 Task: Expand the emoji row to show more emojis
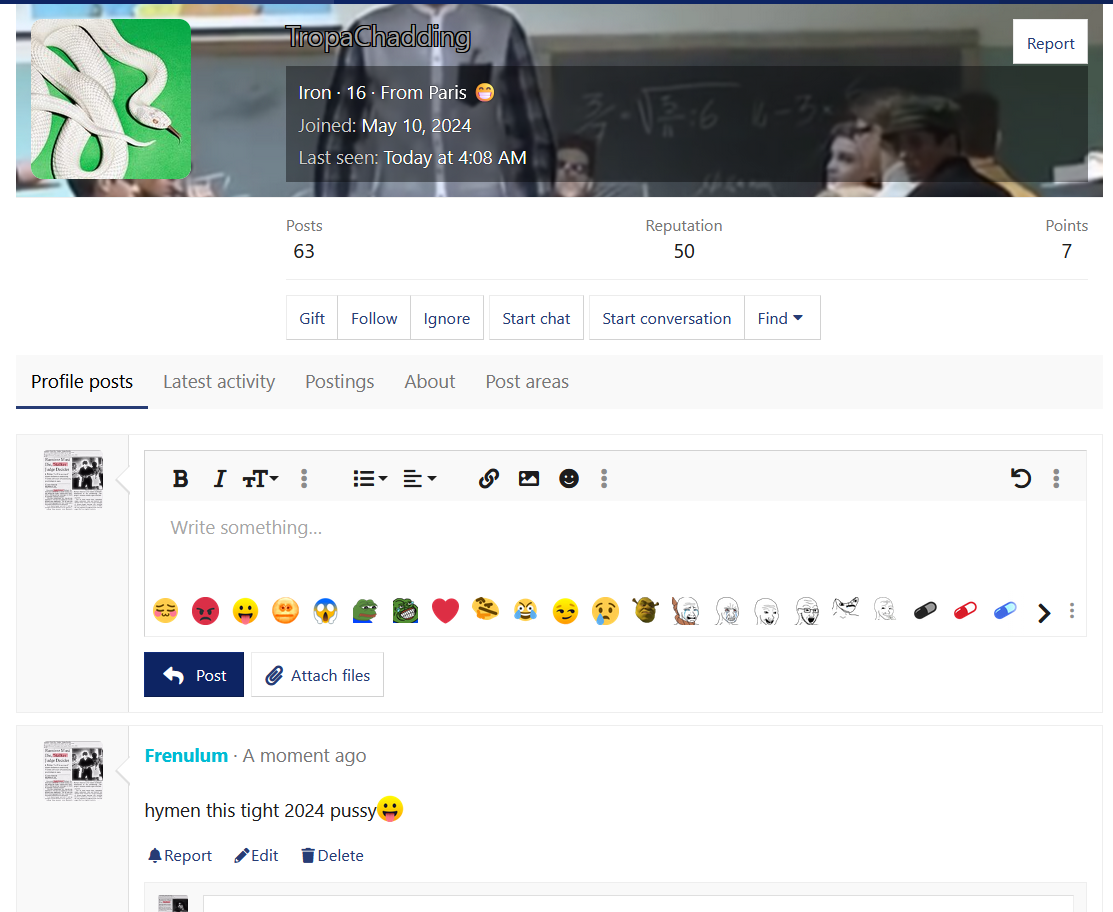click(1043, 611)
